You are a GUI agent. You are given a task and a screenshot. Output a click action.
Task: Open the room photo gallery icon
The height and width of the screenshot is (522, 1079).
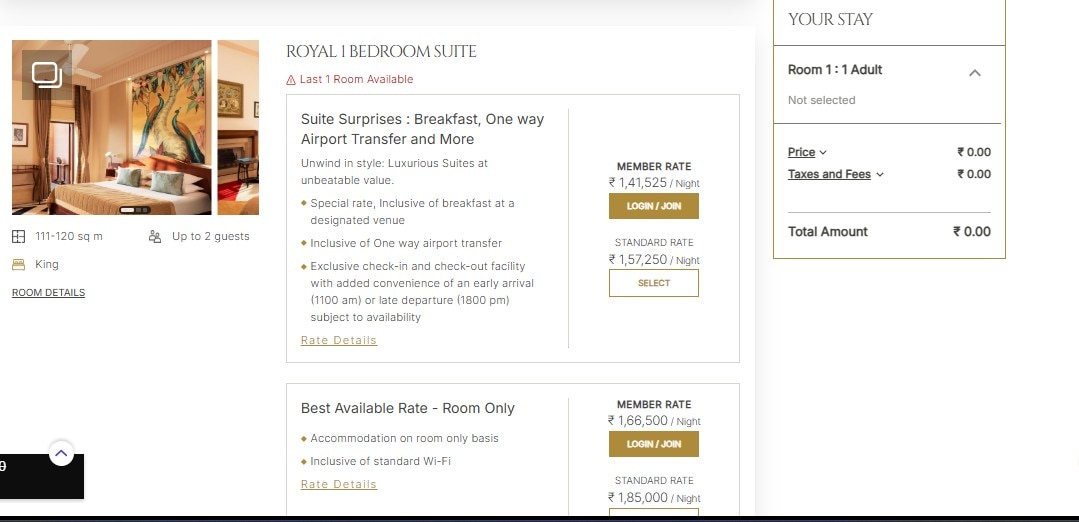47,75
